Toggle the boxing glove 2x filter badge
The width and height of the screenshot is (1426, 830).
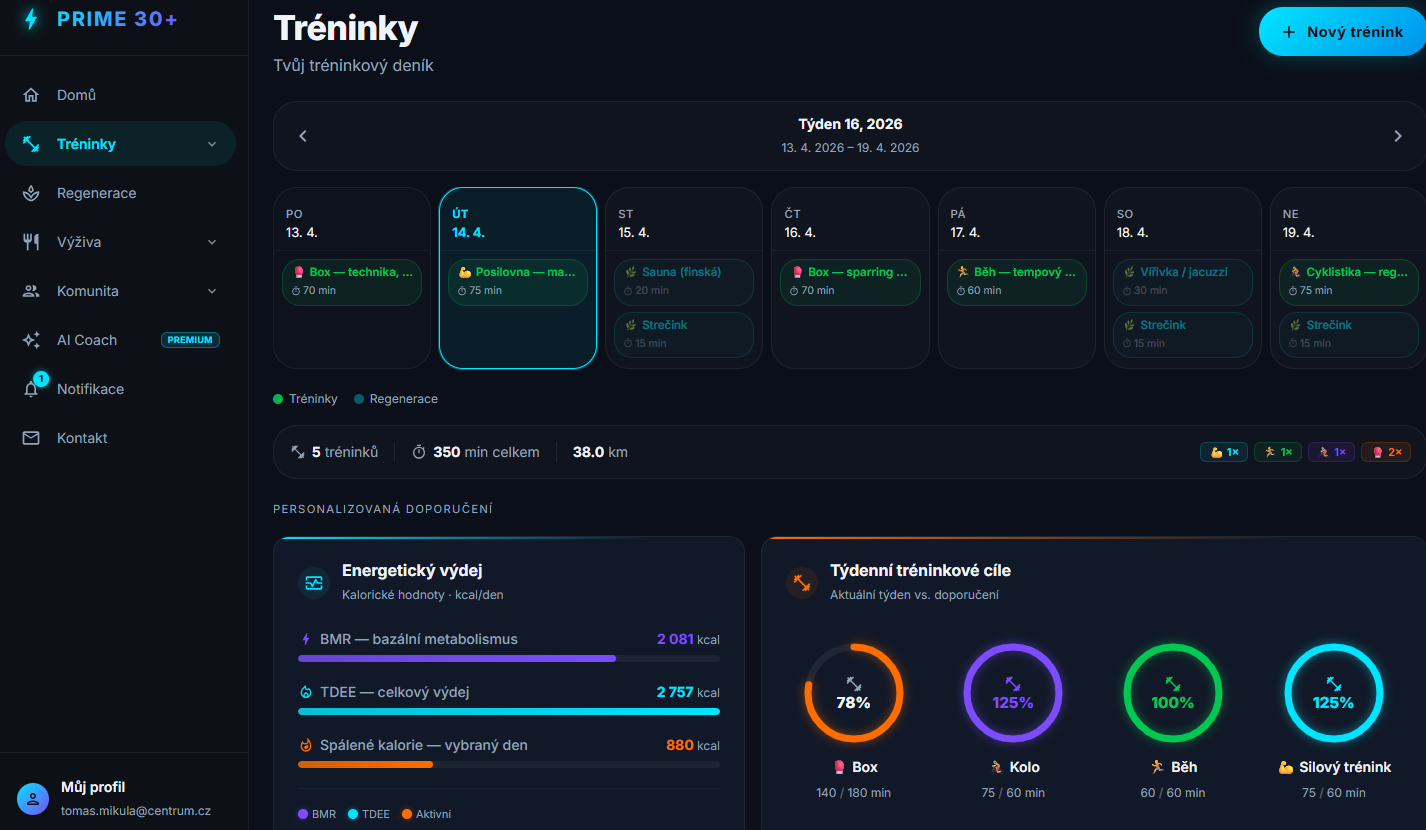pyautogui.click(x=1386, y=451)
